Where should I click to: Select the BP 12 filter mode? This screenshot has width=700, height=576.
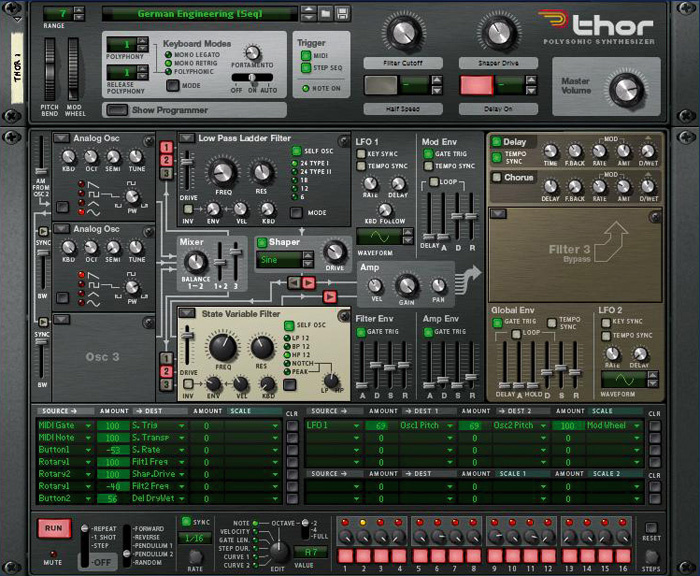(x=288, y=346)
